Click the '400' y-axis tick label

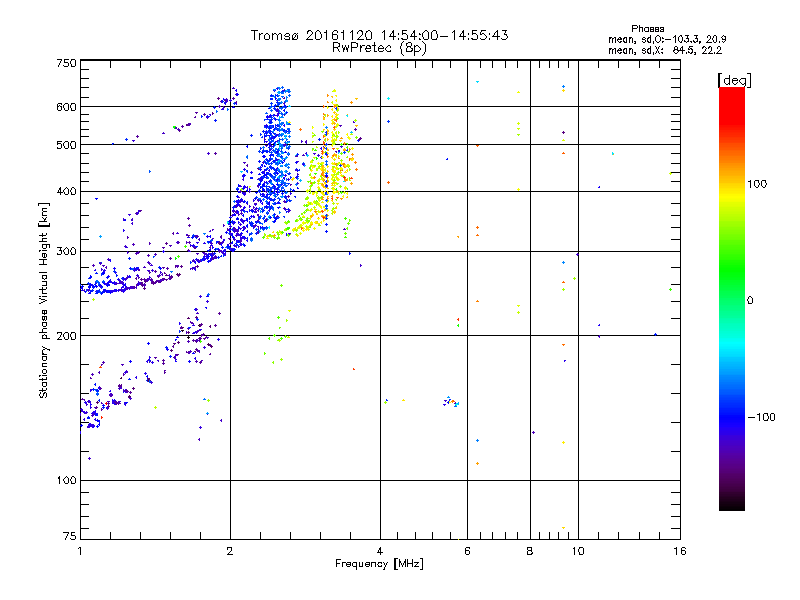click(x=66, y=192)
